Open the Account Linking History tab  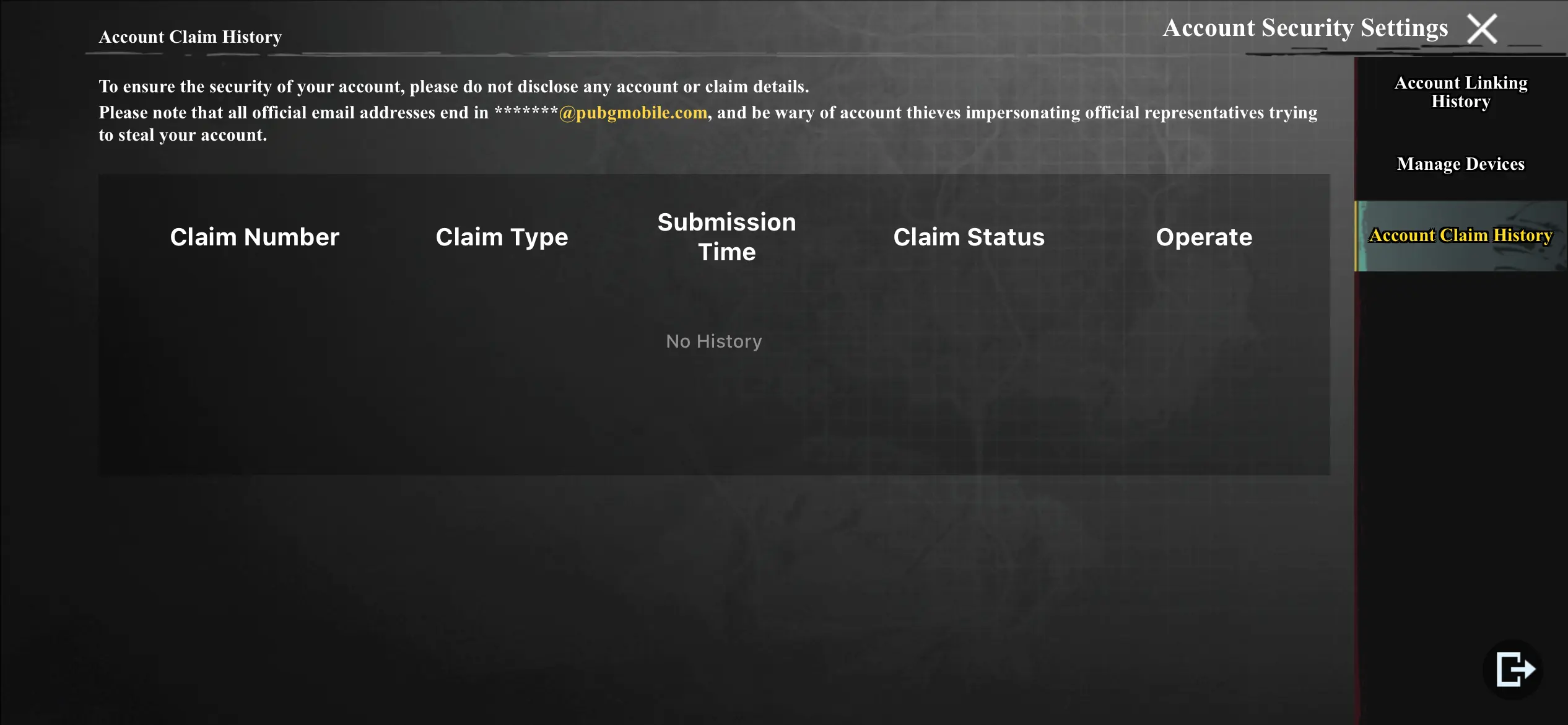1460,92
